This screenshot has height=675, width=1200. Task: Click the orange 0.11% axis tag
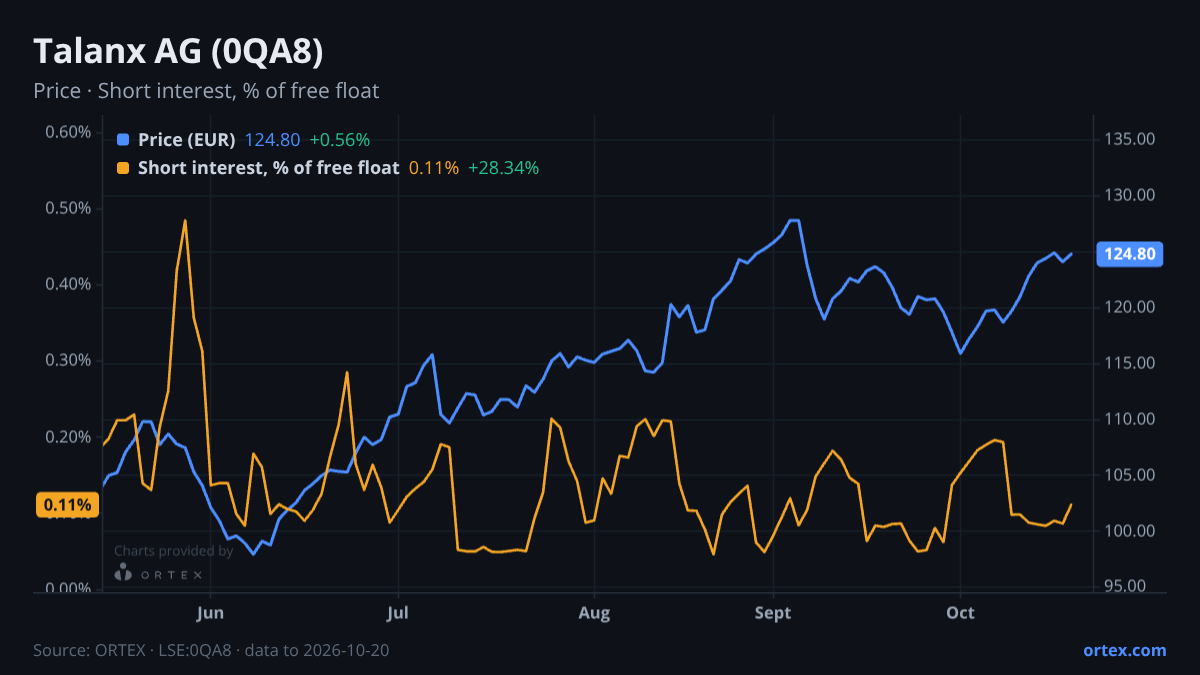pos(69,505)
